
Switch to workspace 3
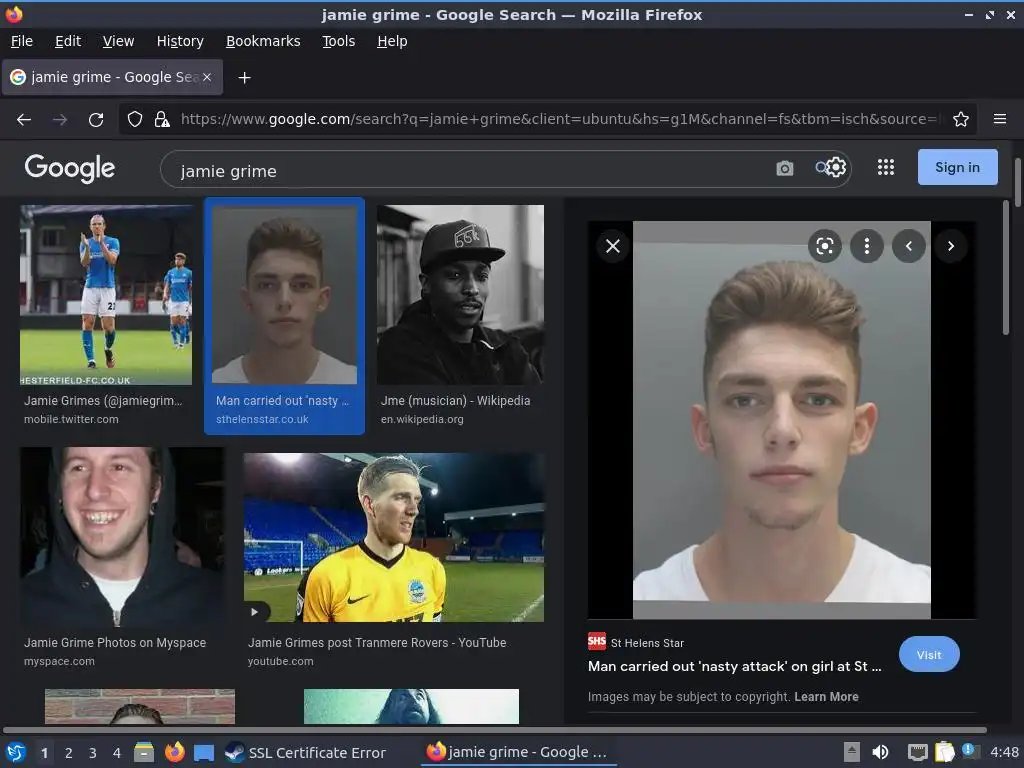click(93, 752)
